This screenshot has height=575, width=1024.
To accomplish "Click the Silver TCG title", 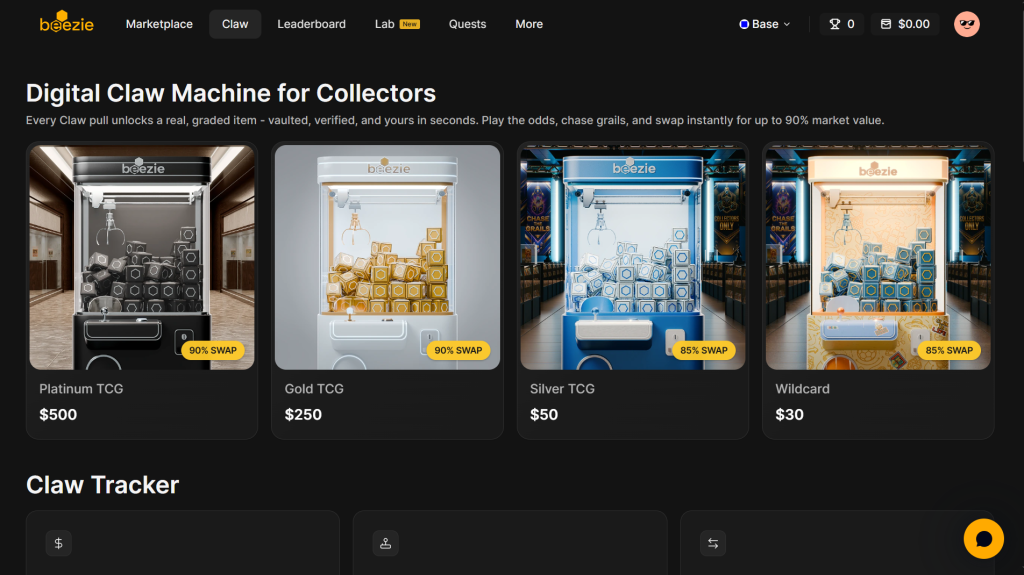I will [562, 389].
